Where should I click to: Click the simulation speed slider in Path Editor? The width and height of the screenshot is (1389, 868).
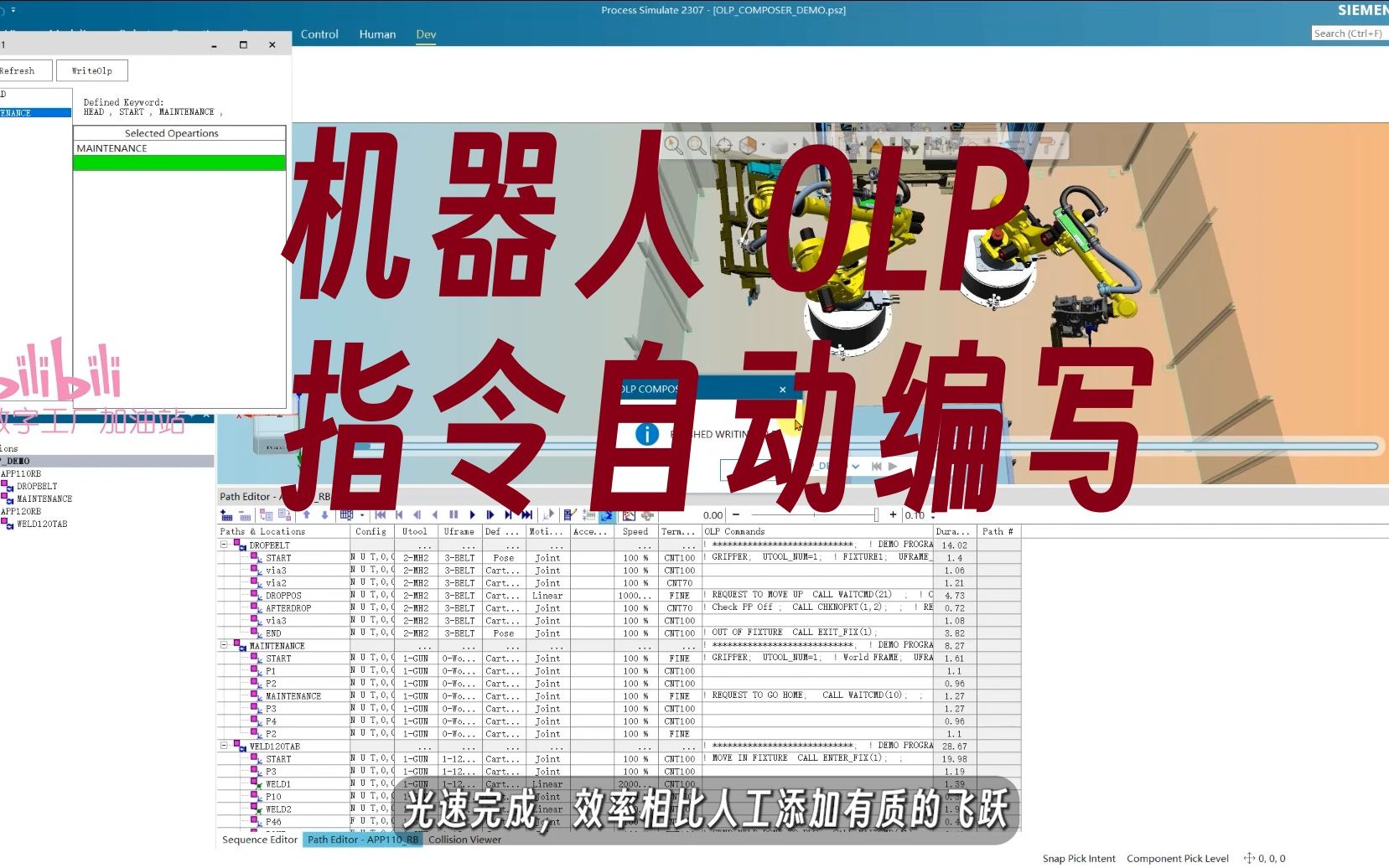[x=815, y=515]
